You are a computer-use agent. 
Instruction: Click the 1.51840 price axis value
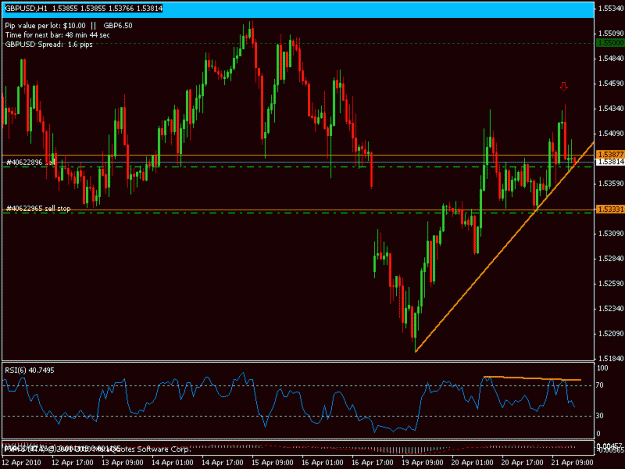click(x=611, y=358)
